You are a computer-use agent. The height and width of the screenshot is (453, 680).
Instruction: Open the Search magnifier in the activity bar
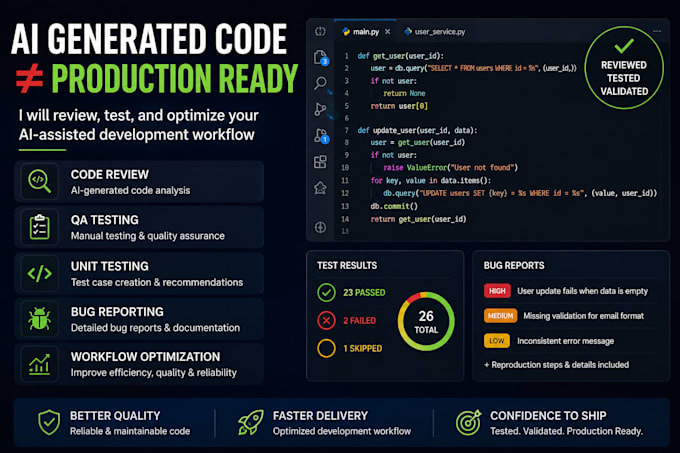(x=320, y=82)
